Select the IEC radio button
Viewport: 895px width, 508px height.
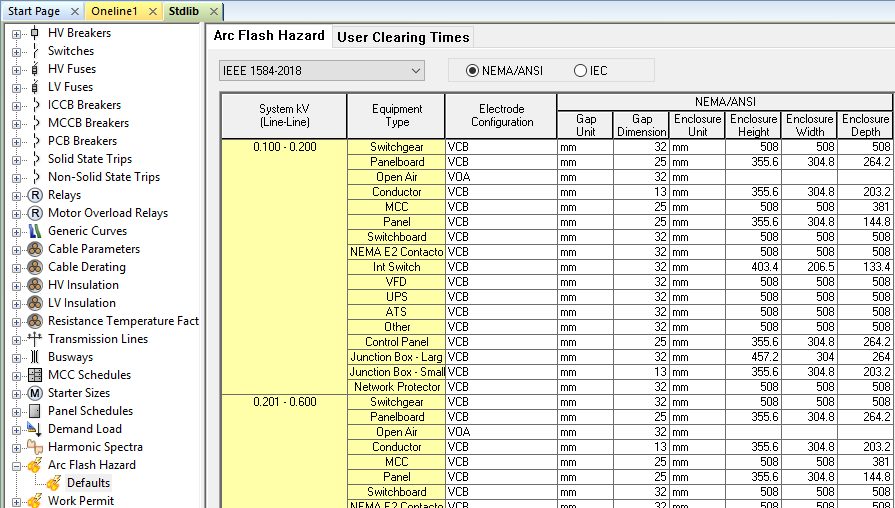(x=580, y=71)
